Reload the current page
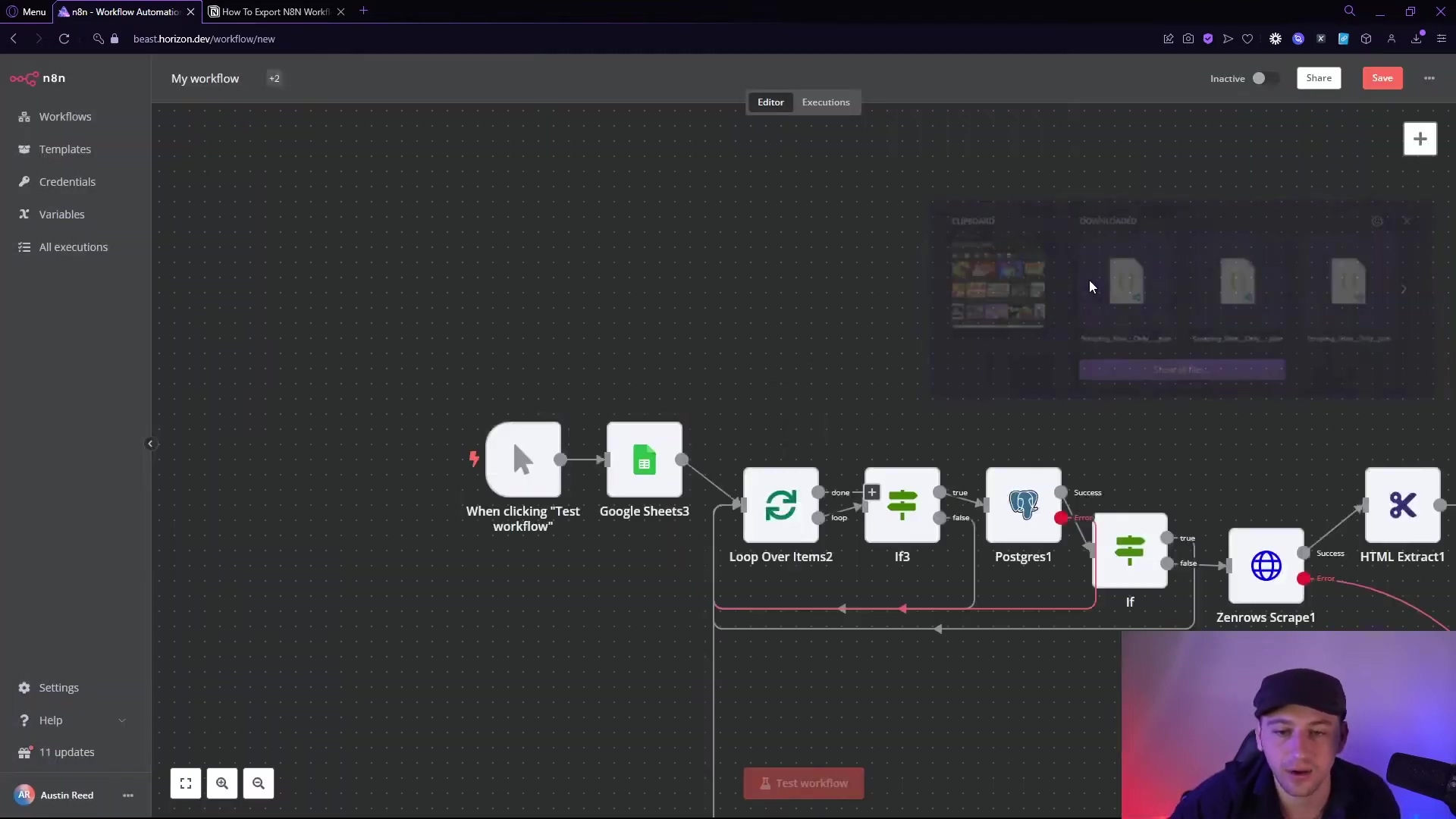This screenshot has height=819, width=1456. pos(64,39)
